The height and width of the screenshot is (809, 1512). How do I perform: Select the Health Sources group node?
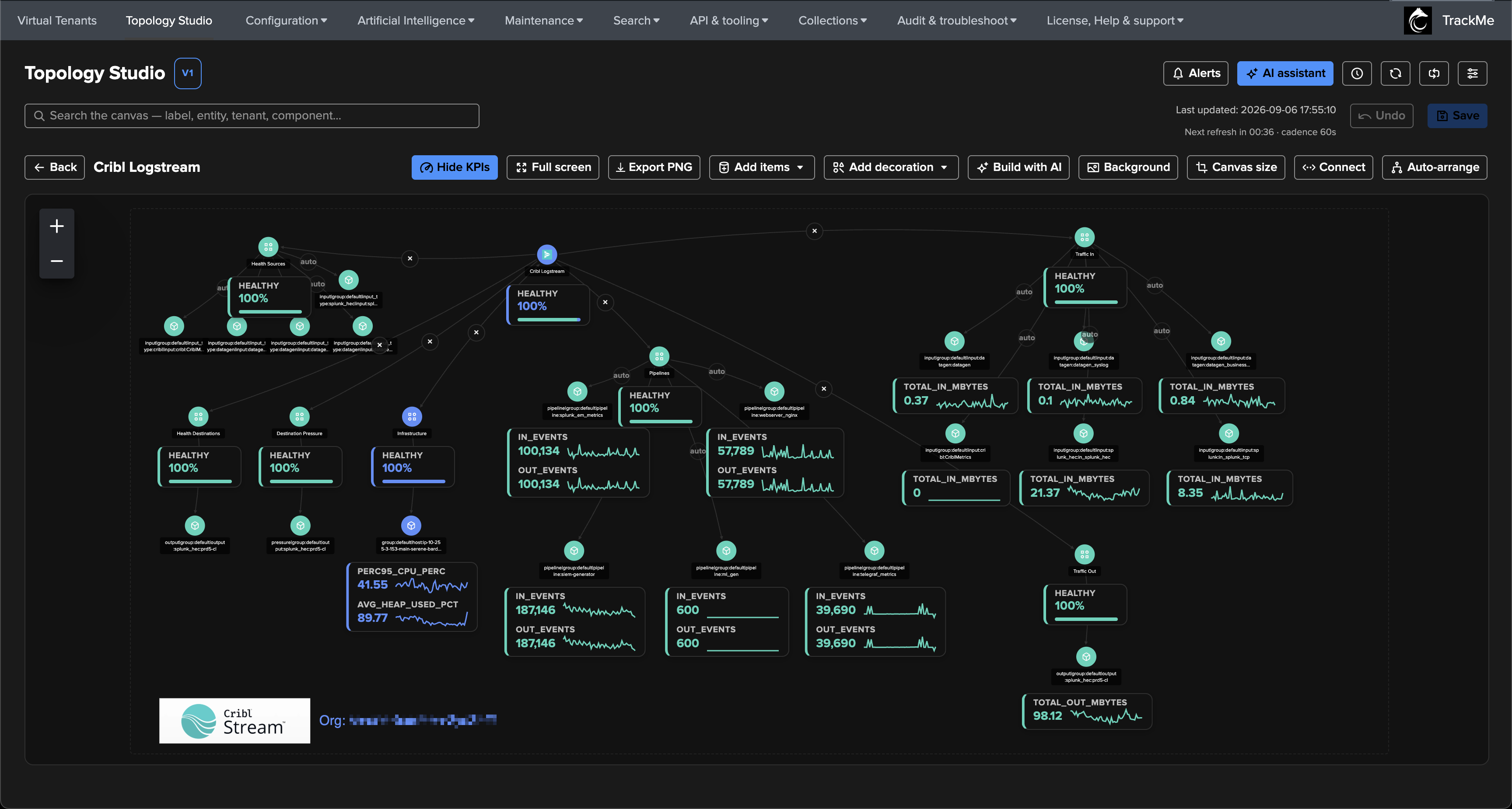(x=268, y=247)
